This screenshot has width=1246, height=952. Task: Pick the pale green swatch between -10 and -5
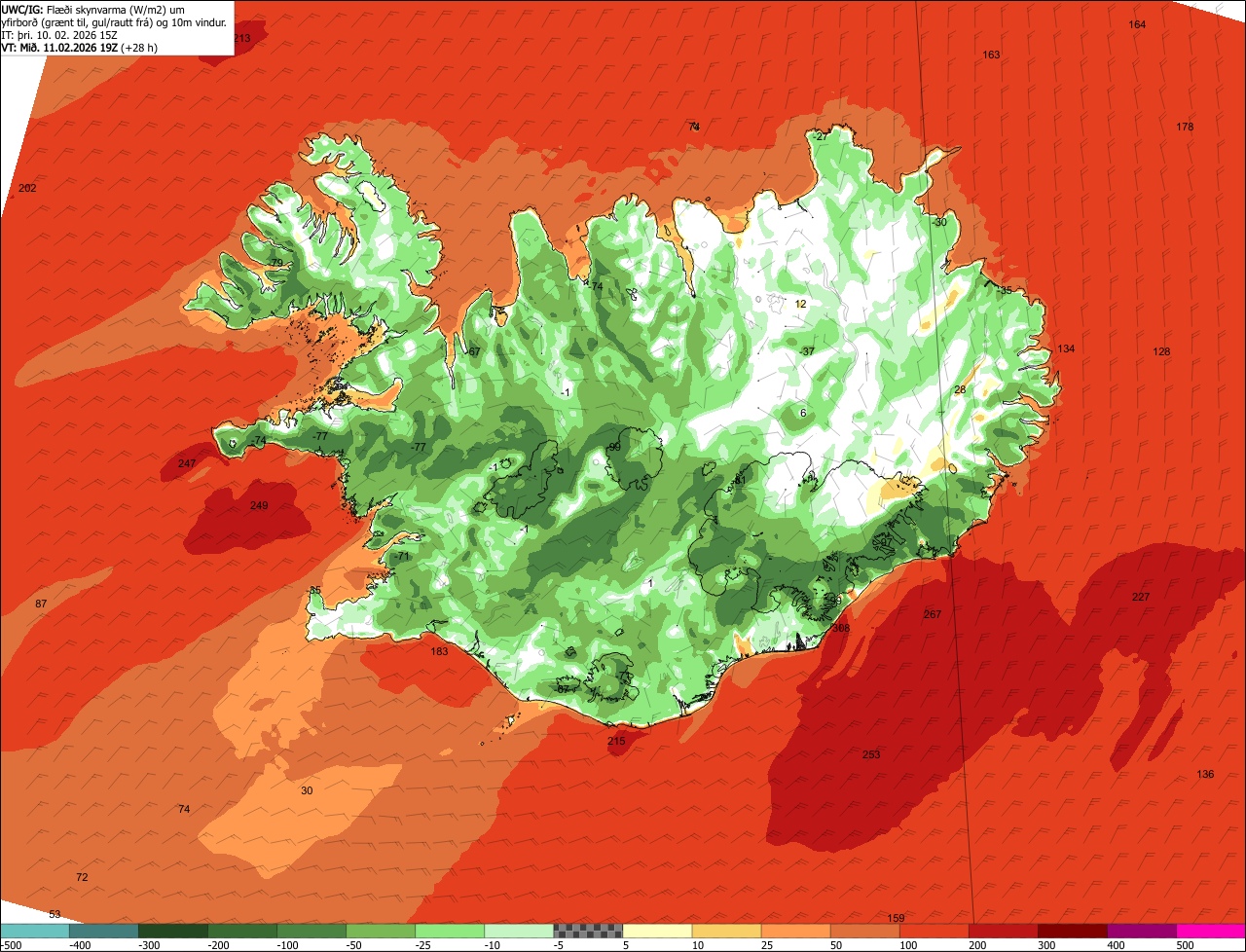coord(519,931)
